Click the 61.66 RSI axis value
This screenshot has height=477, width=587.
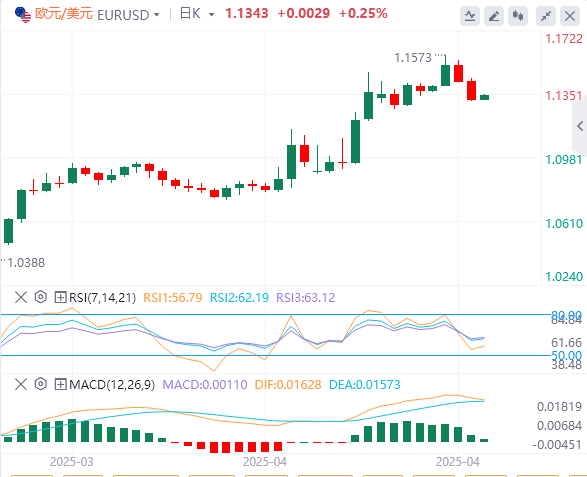566,343
